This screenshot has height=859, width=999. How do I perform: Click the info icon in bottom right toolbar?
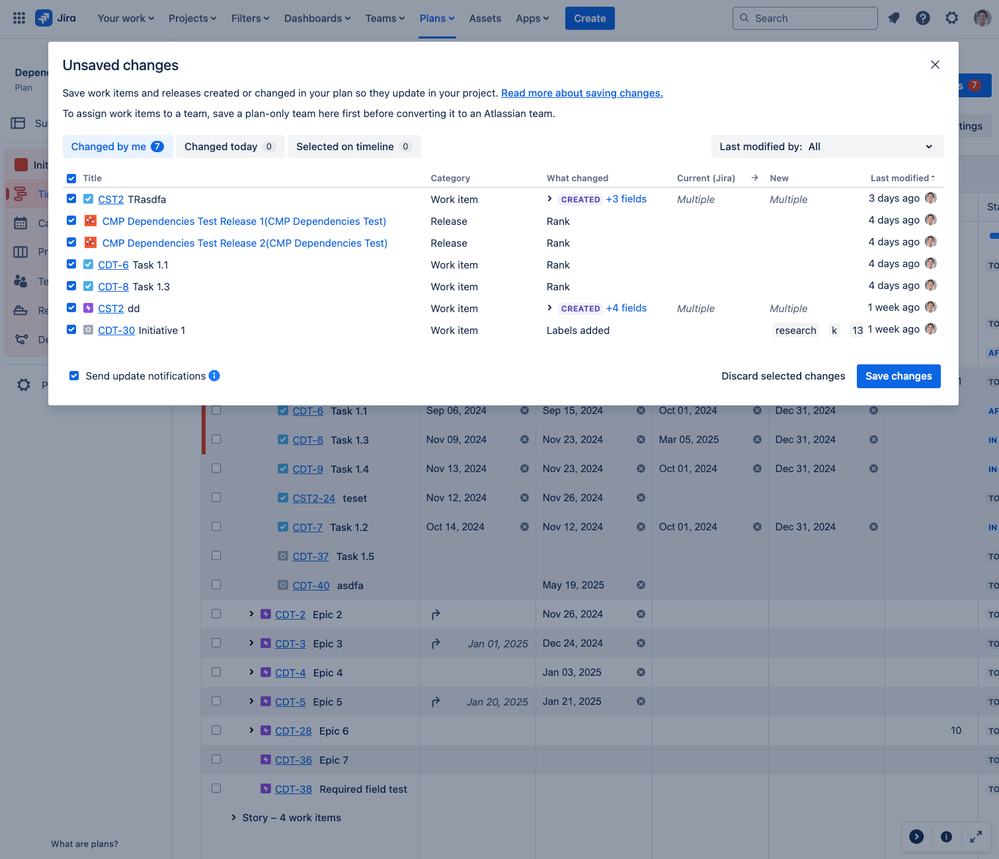pos(946,837)
